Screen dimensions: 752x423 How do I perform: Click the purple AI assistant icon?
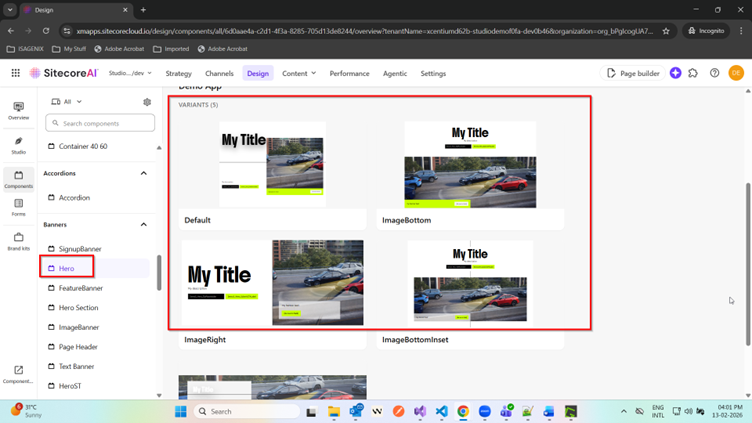[x=675, y=73]
